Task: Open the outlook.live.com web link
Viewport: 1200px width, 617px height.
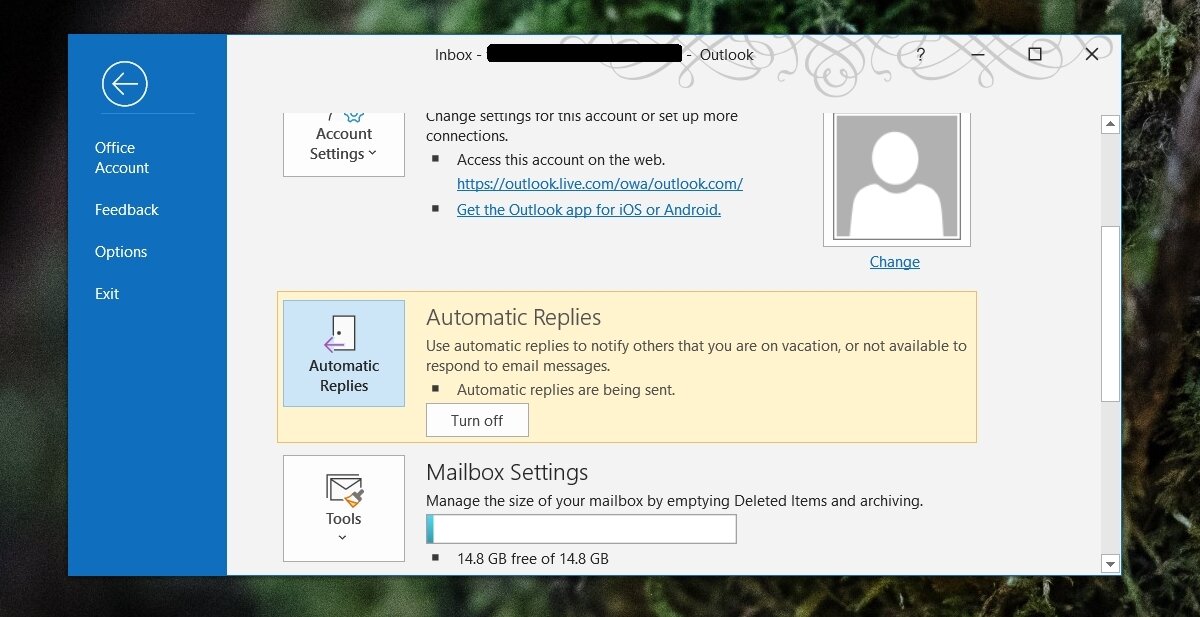Action: pos(599,184)
